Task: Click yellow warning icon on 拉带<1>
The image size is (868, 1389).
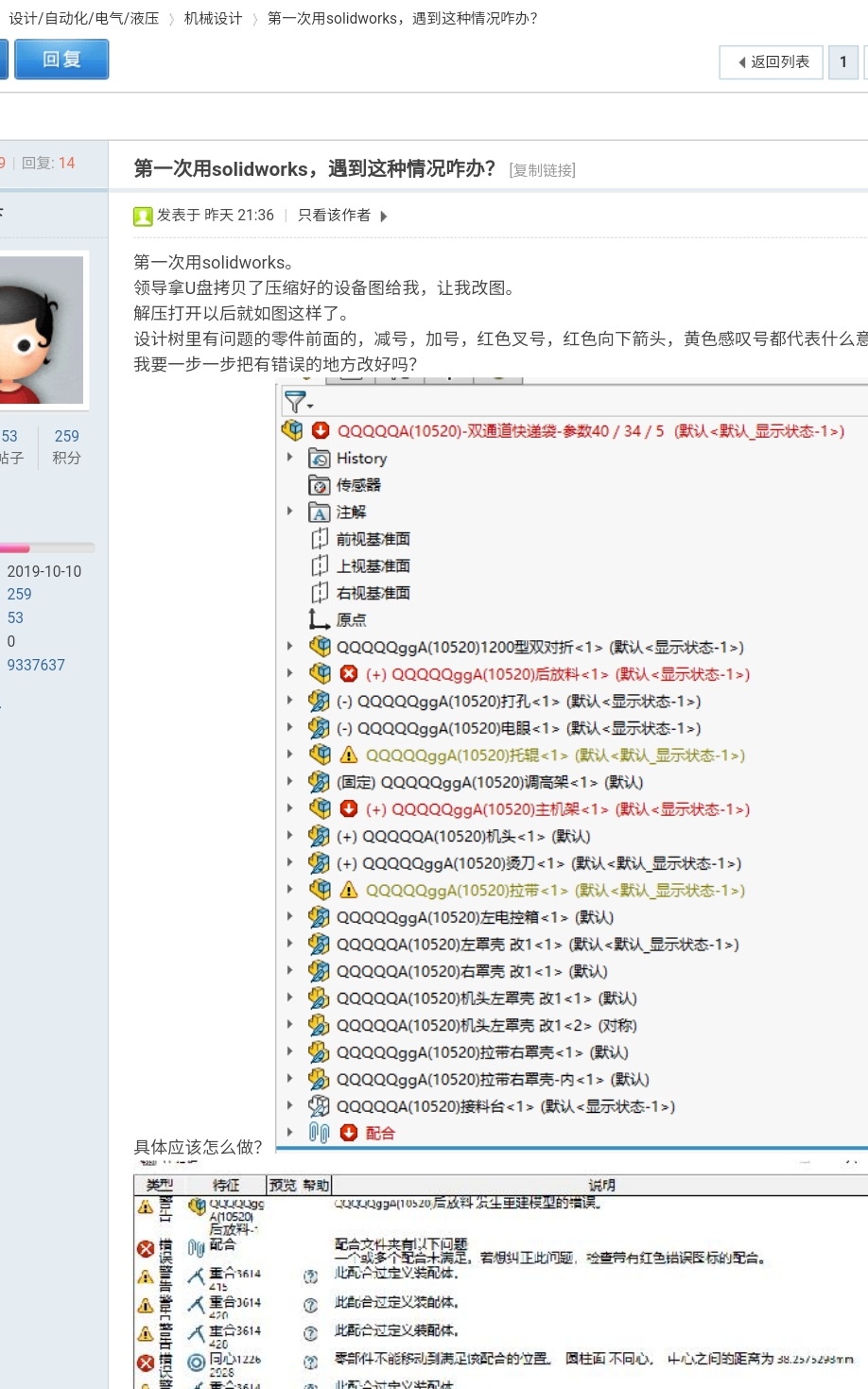Action: coord(349,890)
